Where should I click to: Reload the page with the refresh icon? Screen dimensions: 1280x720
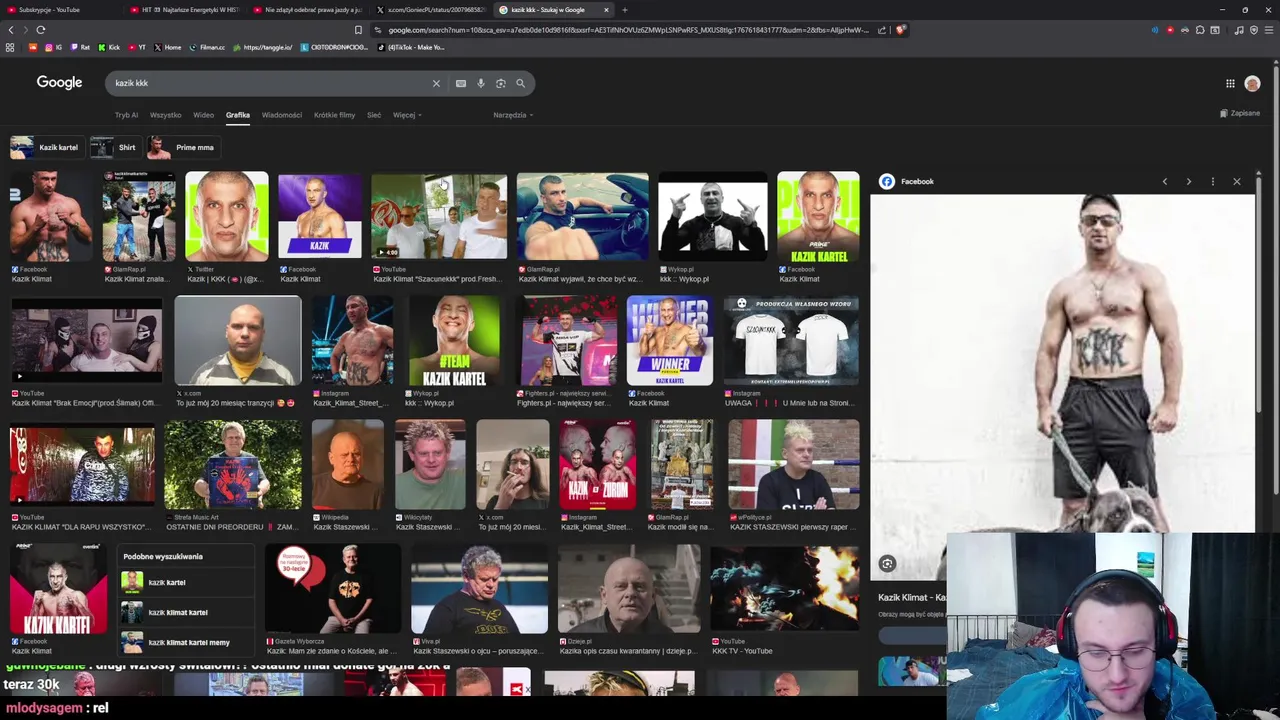41,30
